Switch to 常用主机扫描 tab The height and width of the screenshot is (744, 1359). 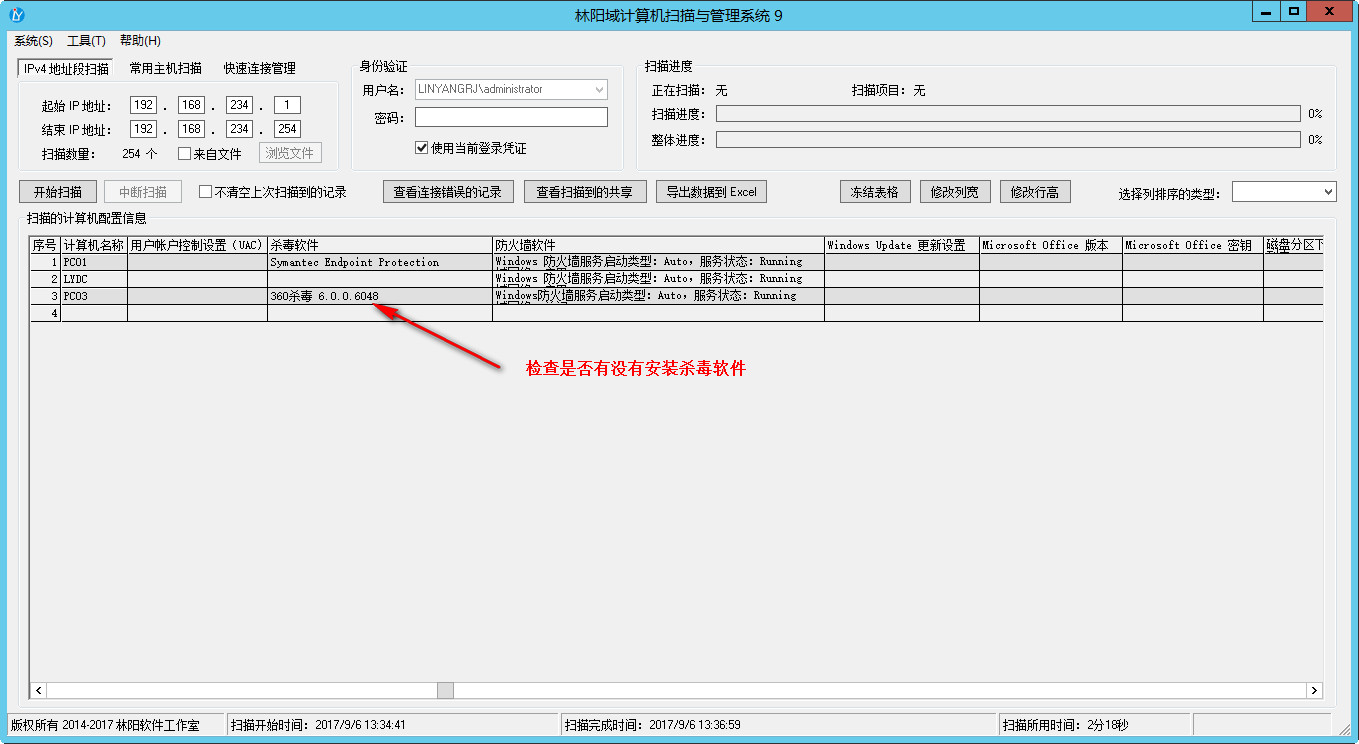tap(165, 68)
